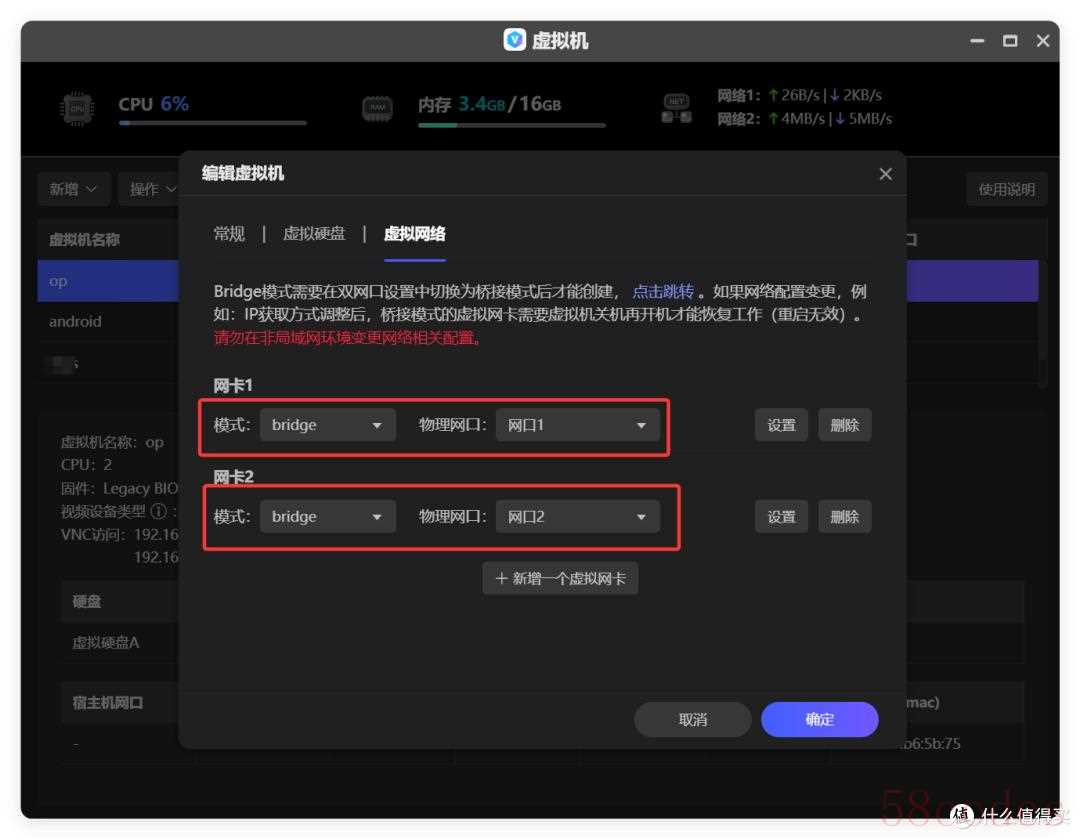1080x839 pixels.
Task: Click the 点击跳转 link
Action: [663, 292]
